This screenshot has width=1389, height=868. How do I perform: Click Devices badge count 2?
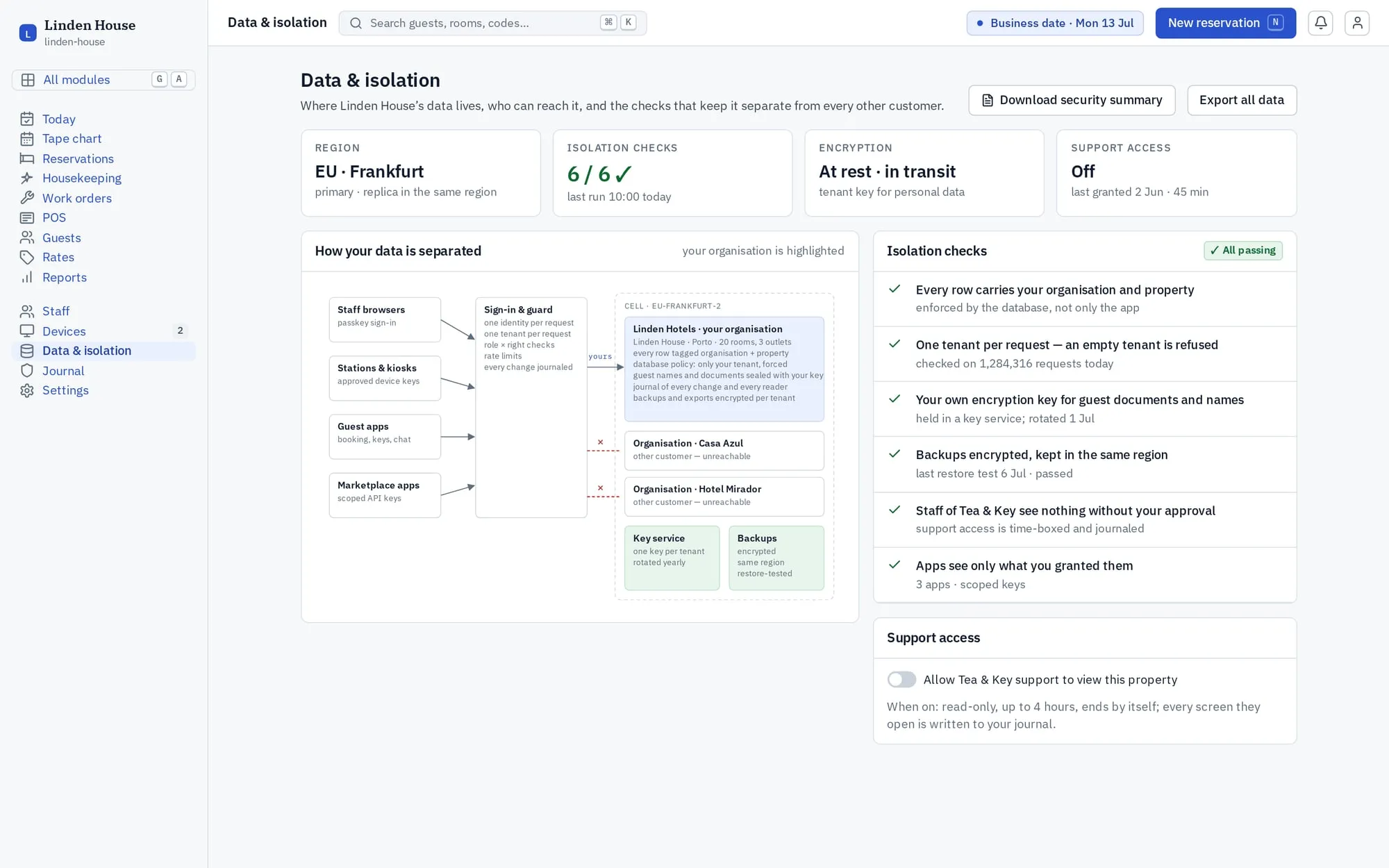point(180,331)
